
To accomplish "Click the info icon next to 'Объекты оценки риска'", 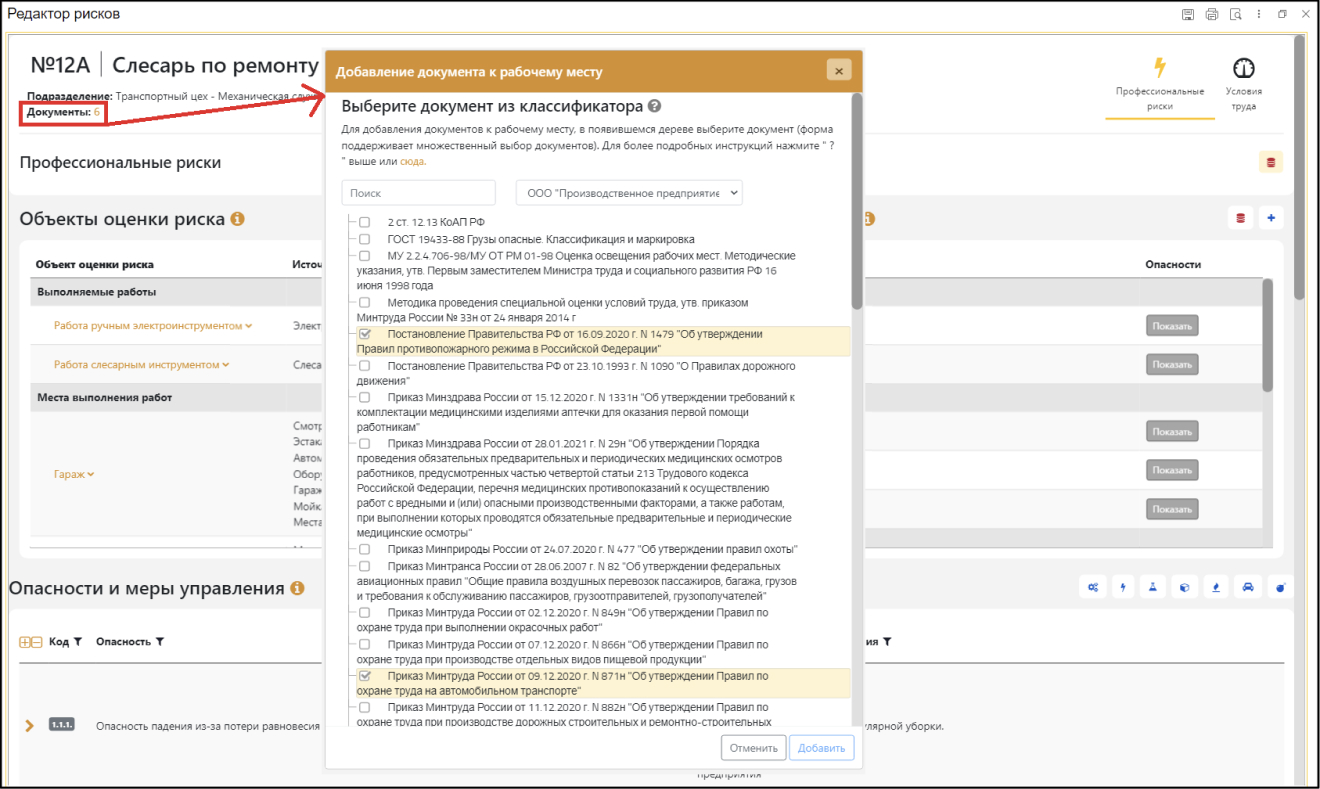I will point(238,219).
